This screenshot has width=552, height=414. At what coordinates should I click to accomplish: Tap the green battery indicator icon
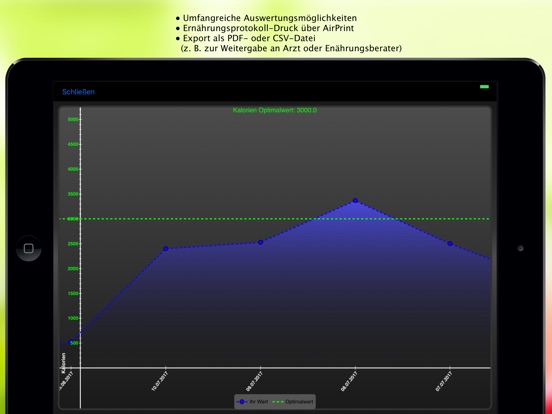(484, 87)
